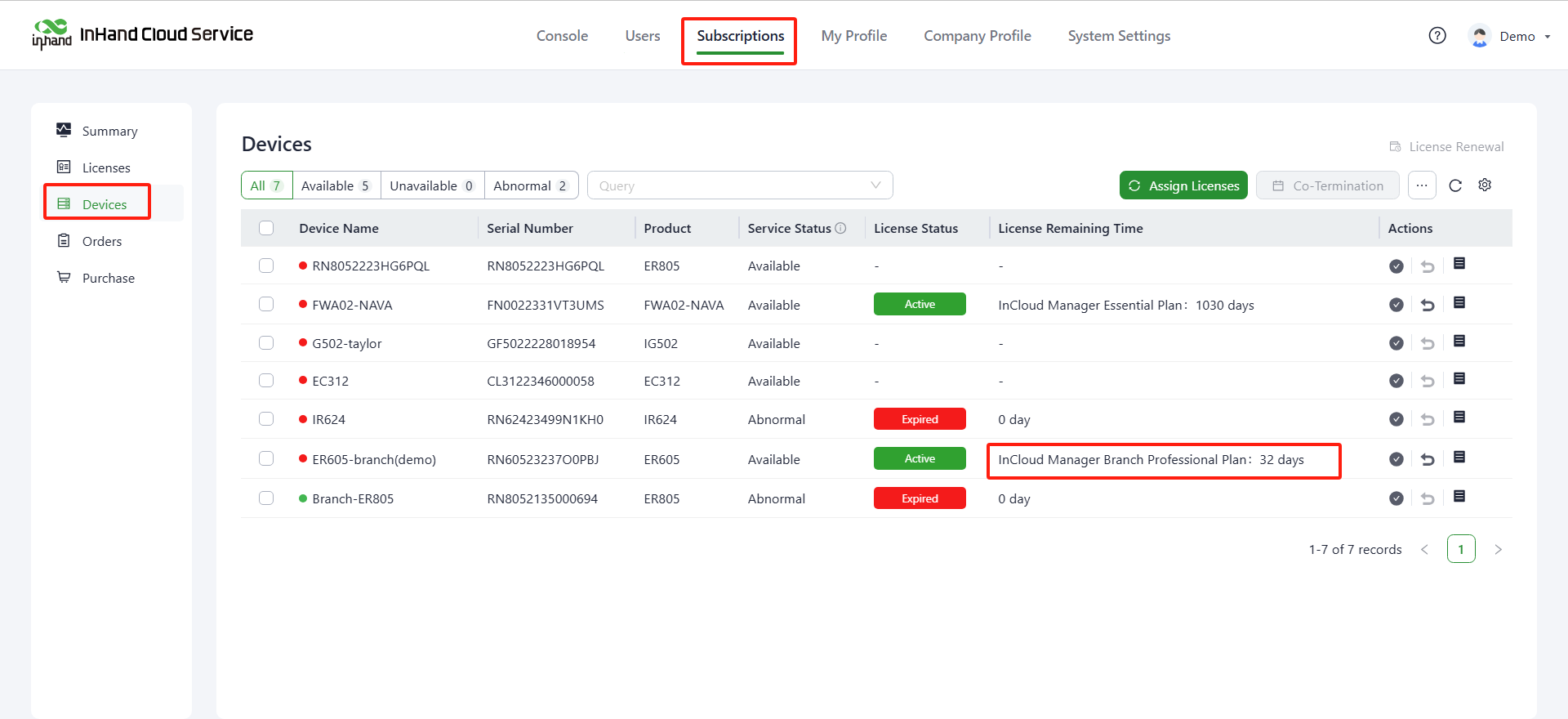Open table settings gear icon
This screenshot has width=1568, height=719.
pos(1485,185)
